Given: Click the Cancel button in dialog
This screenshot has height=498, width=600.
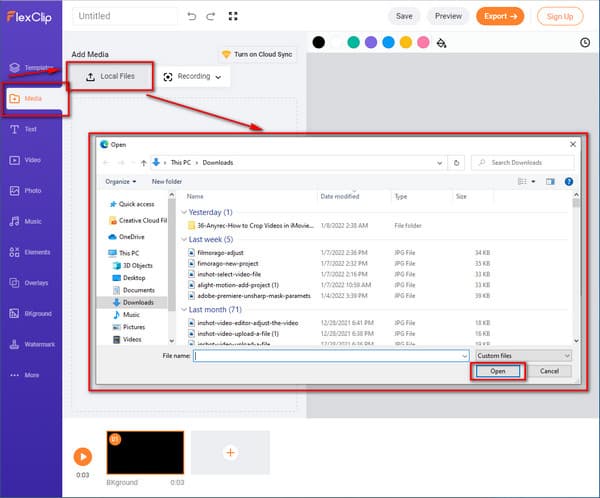Looking at the screenshot, I should pos(549,371).
